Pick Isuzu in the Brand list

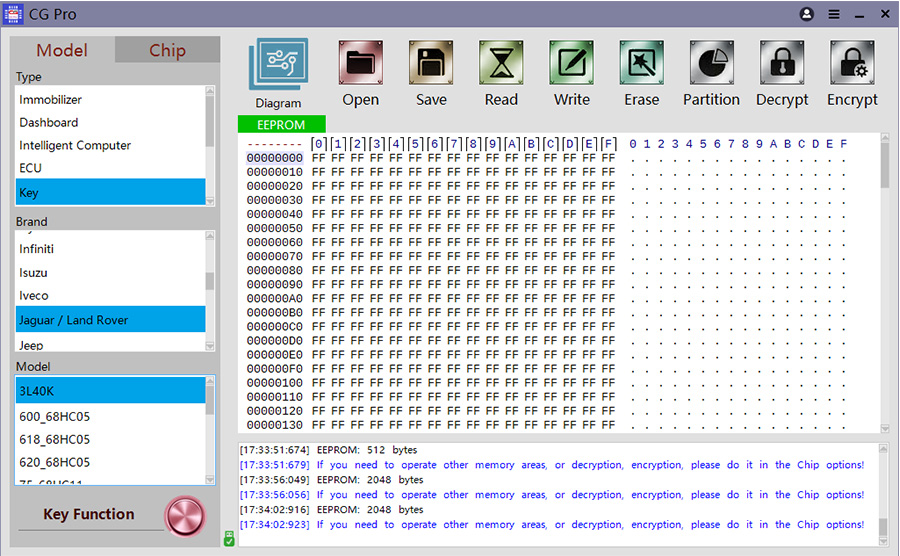(x=33, y=273)
